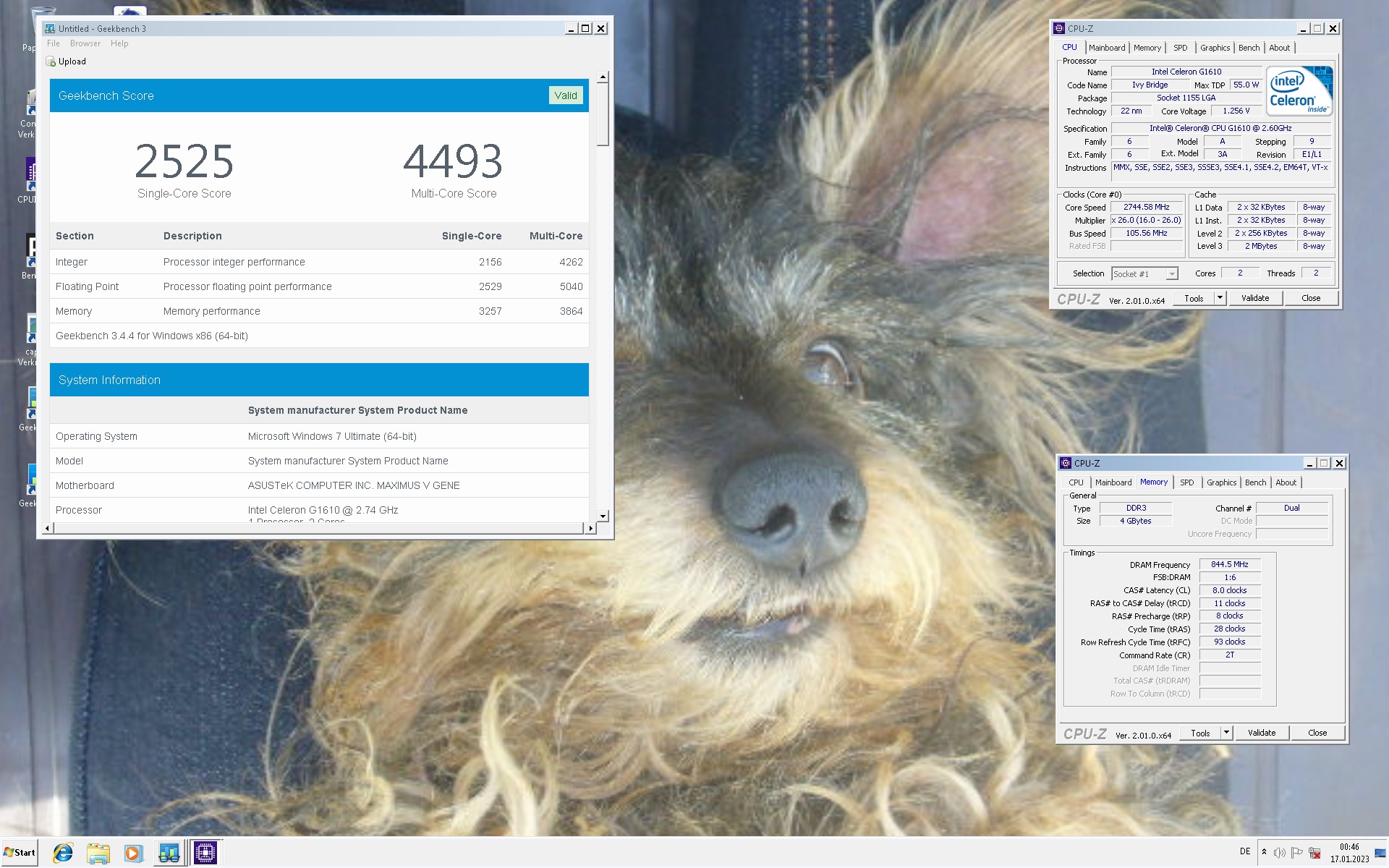Click the Name field Intel Celeron G1610

[x=1186, y=72]
